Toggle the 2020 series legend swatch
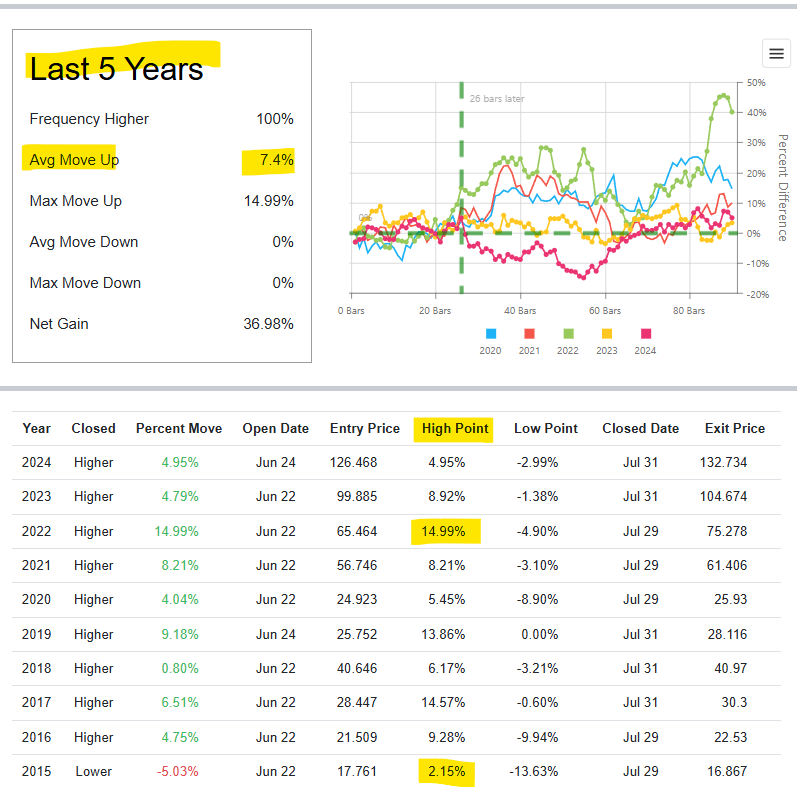Screen dimensions: 797x788 [x=491, y=334]
